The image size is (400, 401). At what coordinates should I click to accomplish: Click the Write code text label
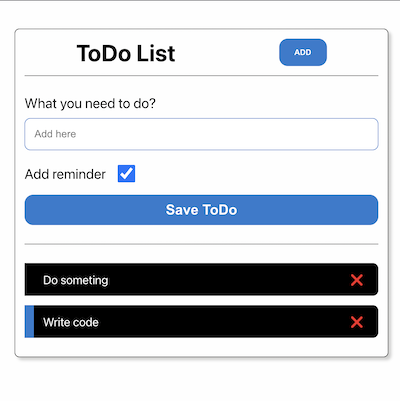pyautogui.click(x=71, y=322)
